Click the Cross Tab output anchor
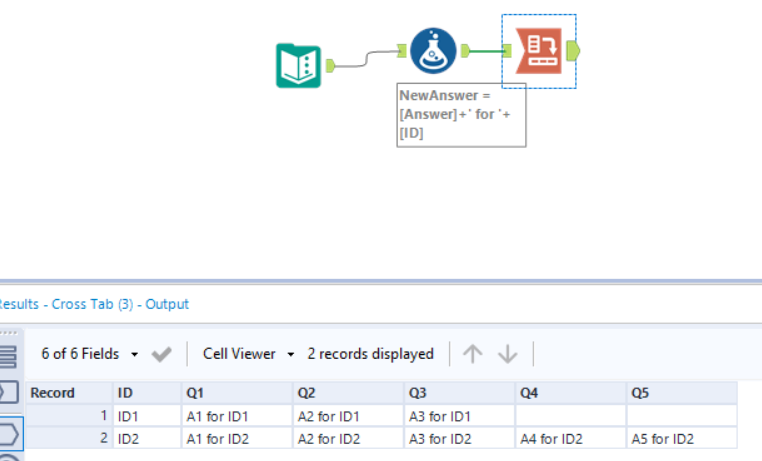This screenshot has height=461, width=762. click(x=573, y=50)
